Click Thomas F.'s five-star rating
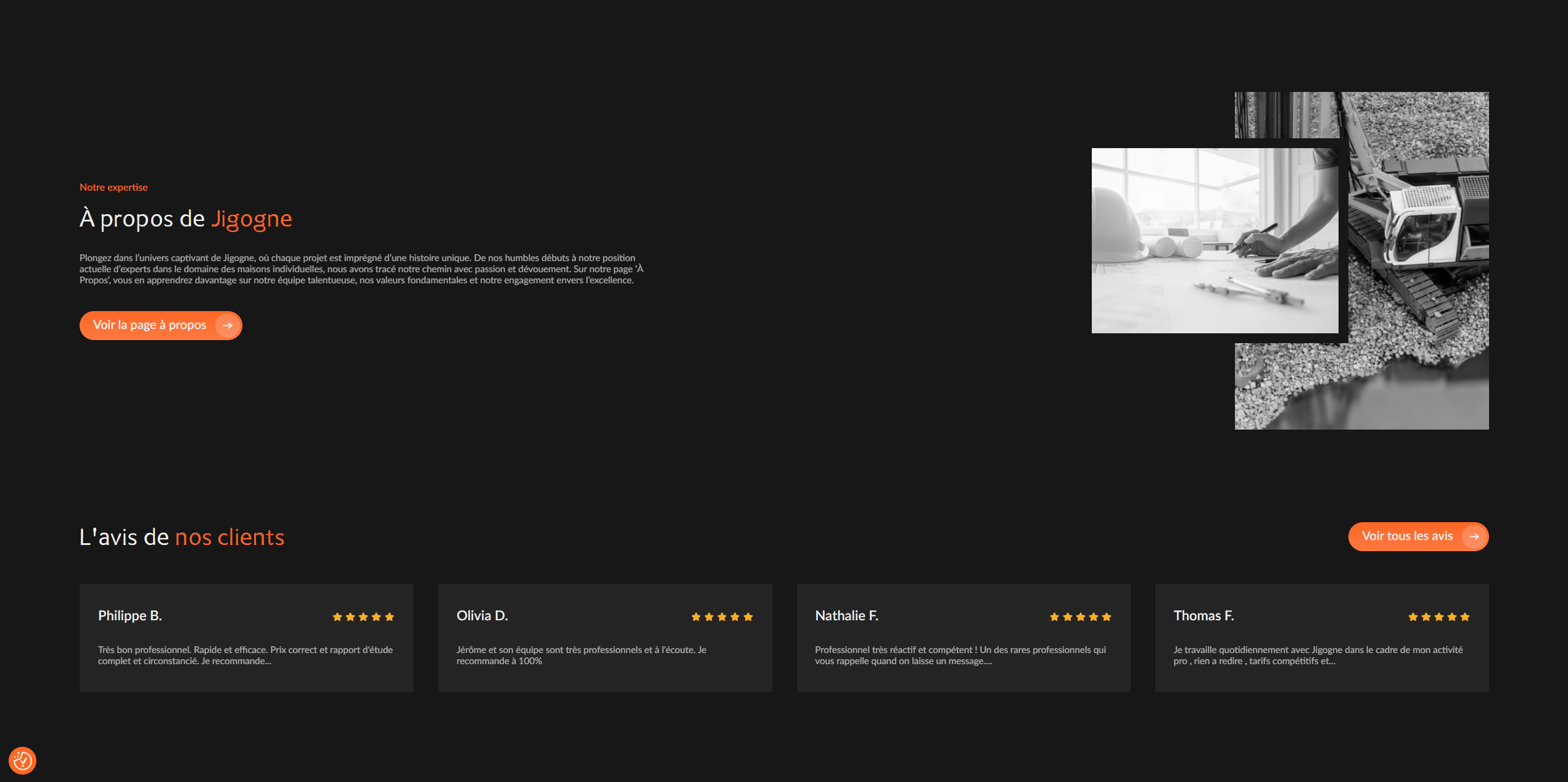 pyautogui.click(x=1439, y=617)
